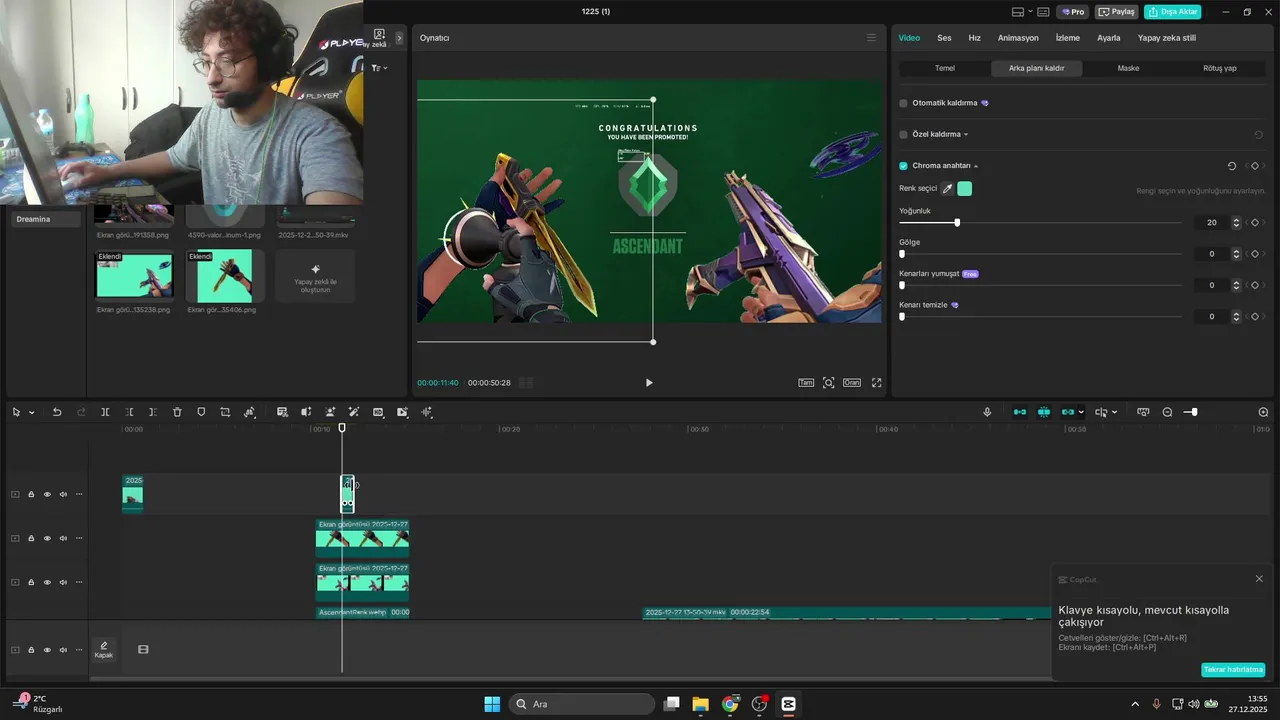Click Yoğunluk intensity slider handle
The width and height of the screenshot is (1280, 720).
click(x=957, y=222)
